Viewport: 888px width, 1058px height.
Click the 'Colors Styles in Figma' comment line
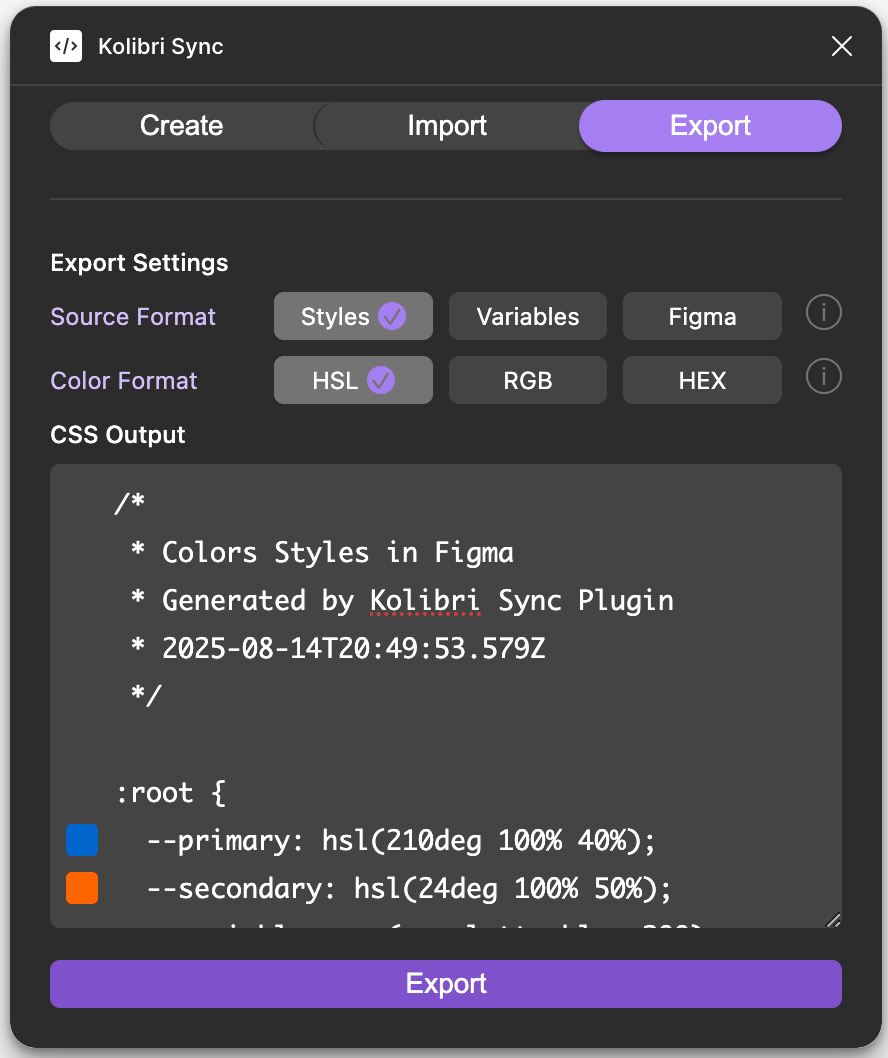coord(322,553)
